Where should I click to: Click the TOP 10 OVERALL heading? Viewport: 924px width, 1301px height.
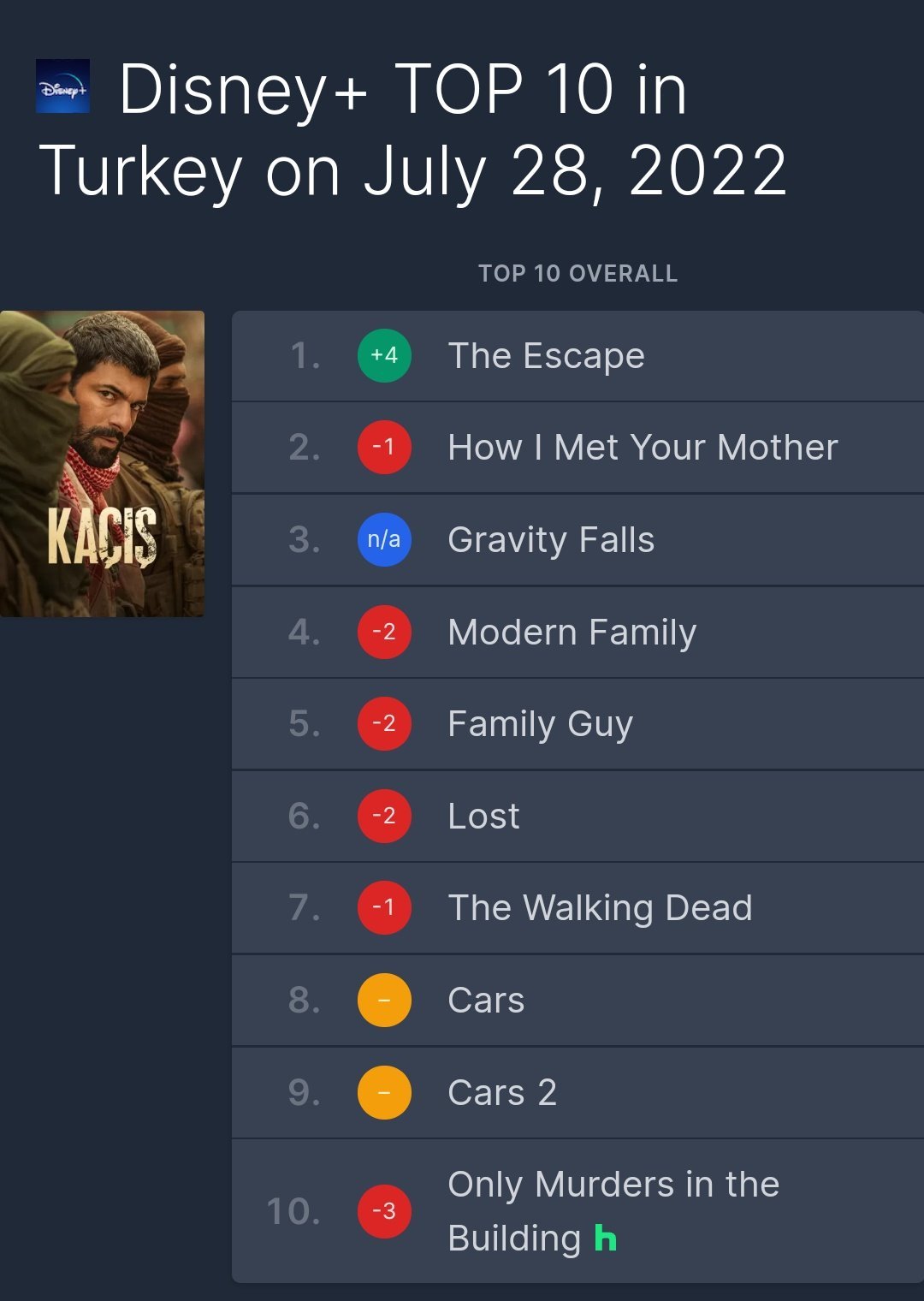[x=577, y=274]
